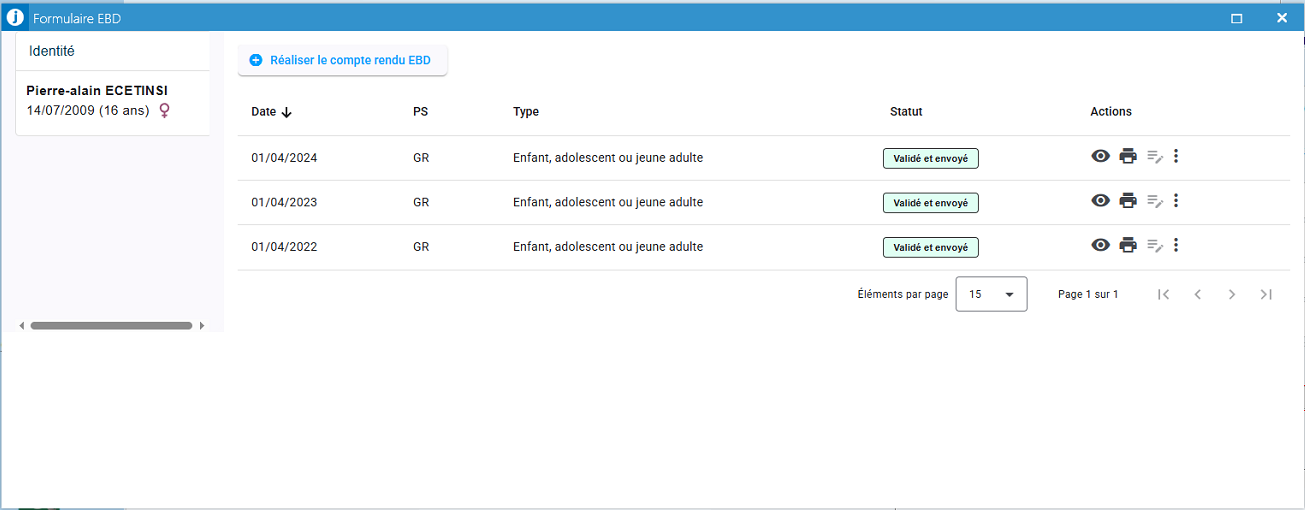The image size is (1305, 510).
Task: Go to the first page of results
Action: coord(1163,294)
